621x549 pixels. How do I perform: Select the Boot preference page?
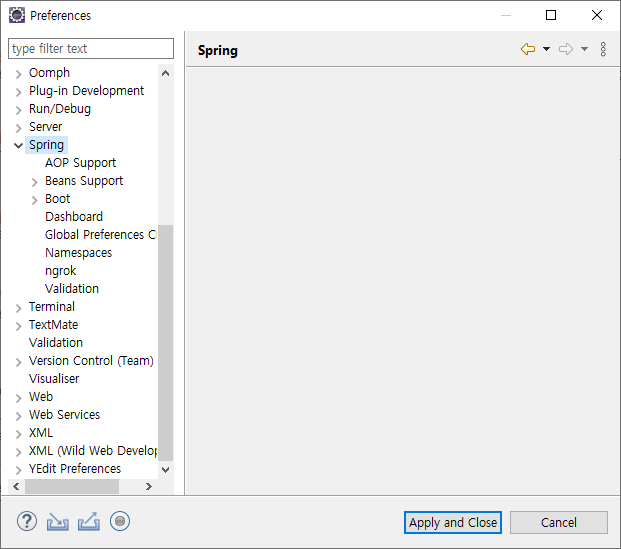coord(57,199)
